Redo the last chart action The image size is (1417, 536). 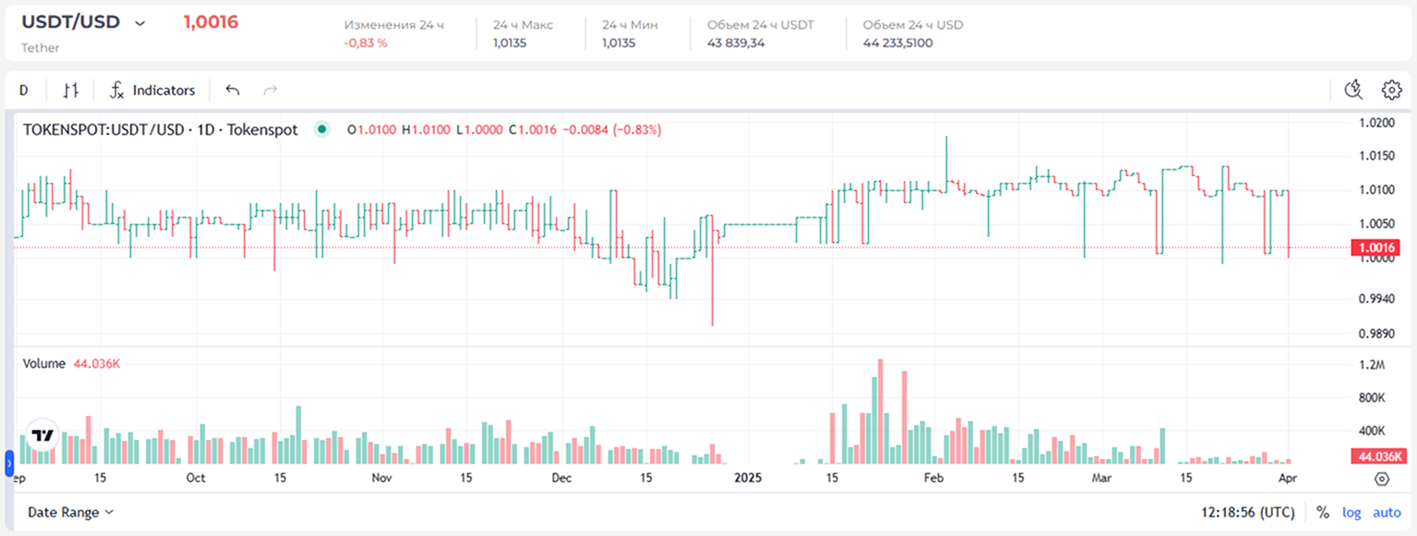tap(270, 90)
